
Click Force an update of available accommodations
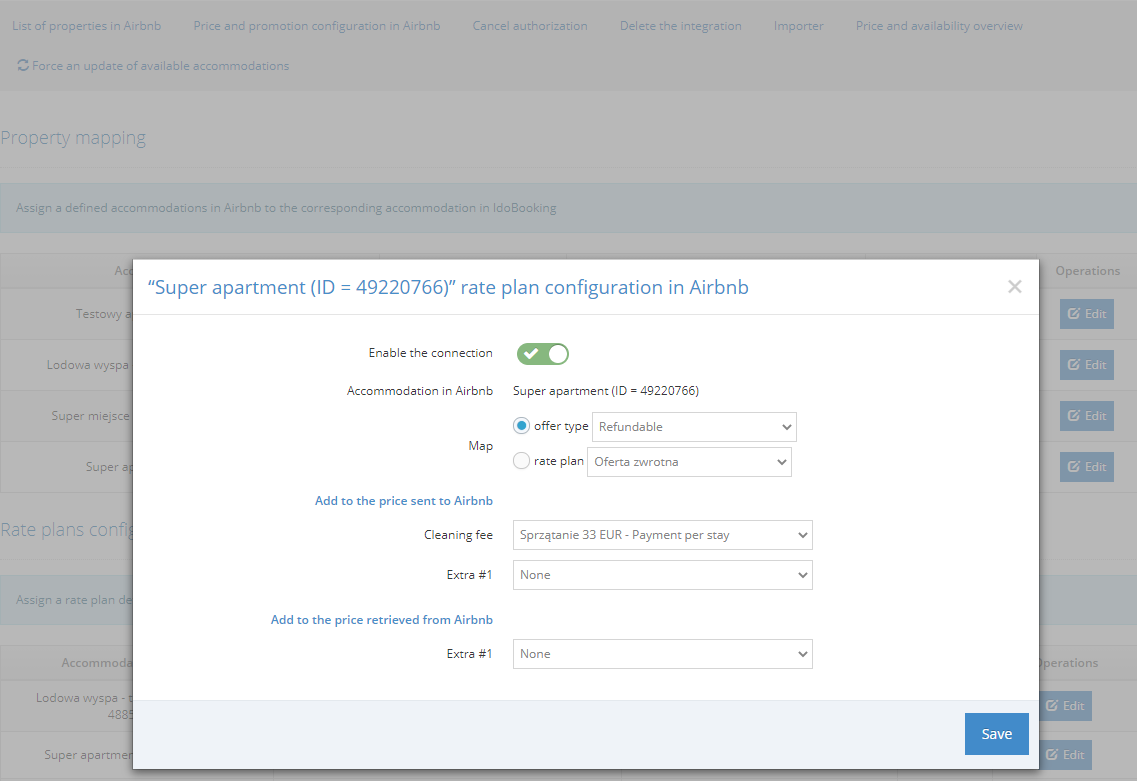pyautogui.click(x=160, y=66)
